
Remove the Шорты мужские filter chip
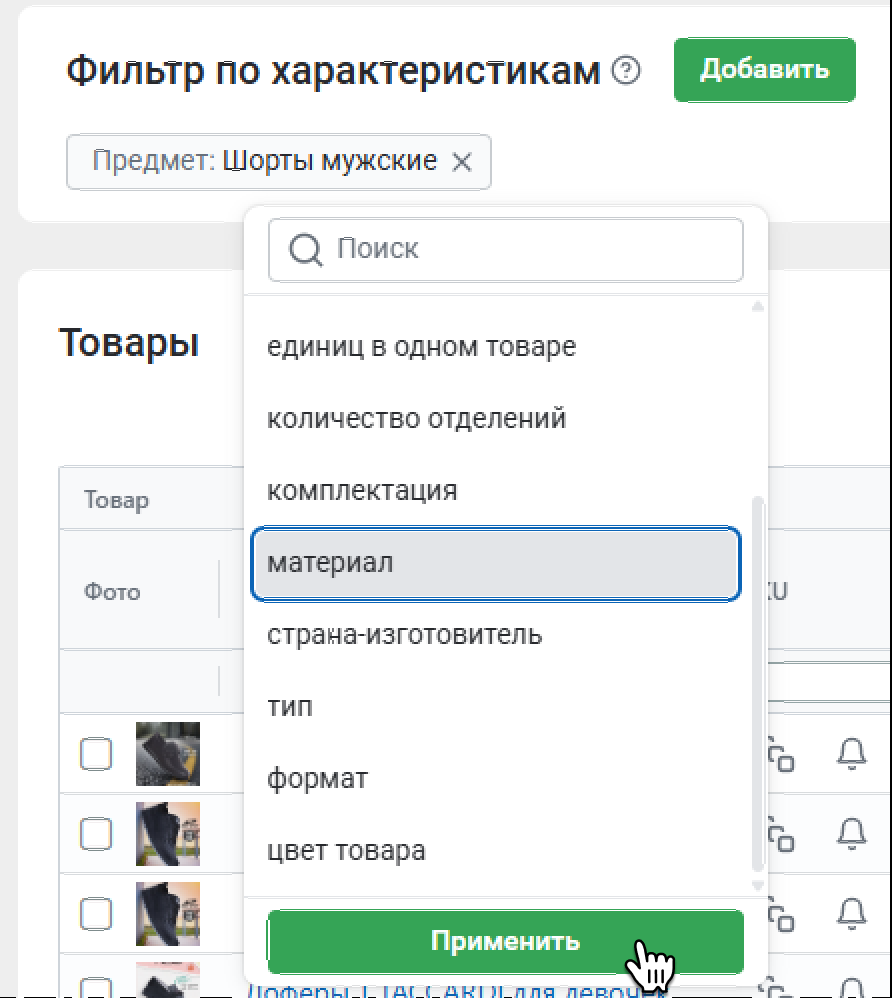461,162
